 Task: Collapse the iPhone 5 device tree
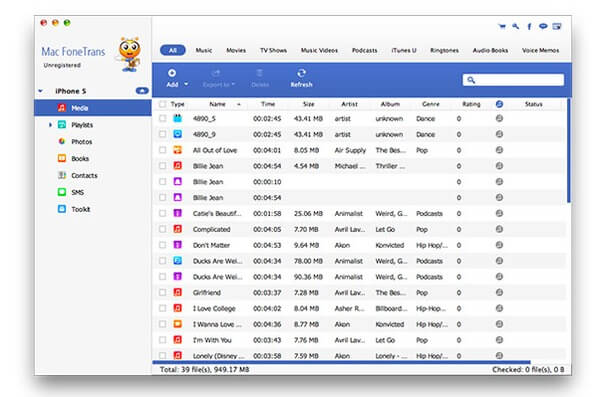tap(41, 91)
